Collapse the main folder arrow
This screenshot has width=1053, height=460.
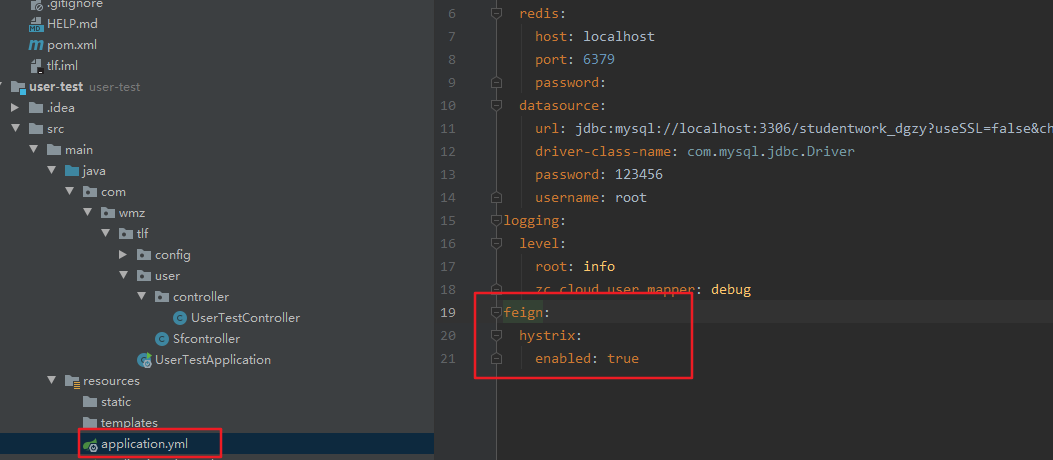[33, 150]
